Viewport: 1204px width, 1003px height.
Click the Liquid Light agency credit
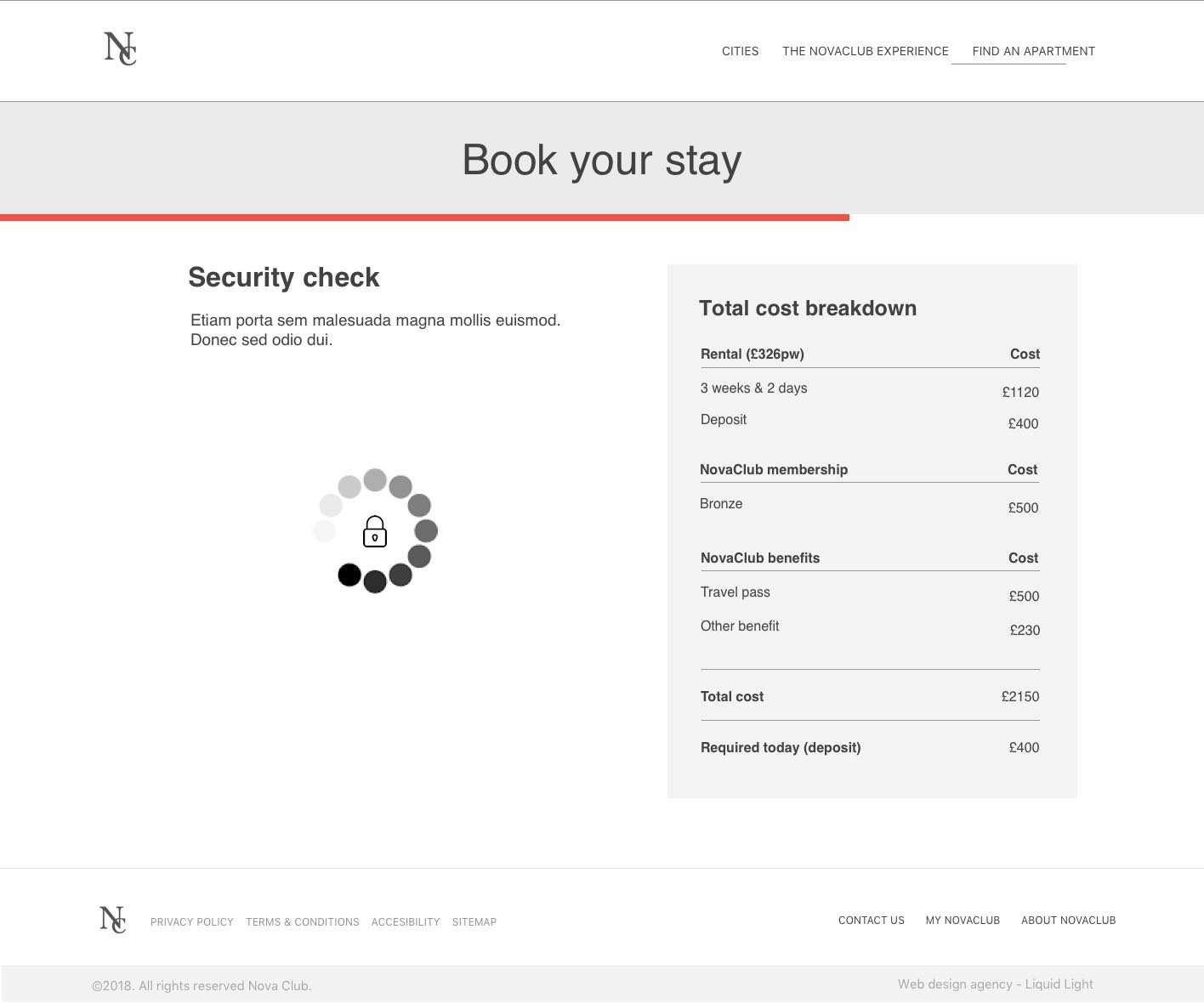tap(995, 984)
